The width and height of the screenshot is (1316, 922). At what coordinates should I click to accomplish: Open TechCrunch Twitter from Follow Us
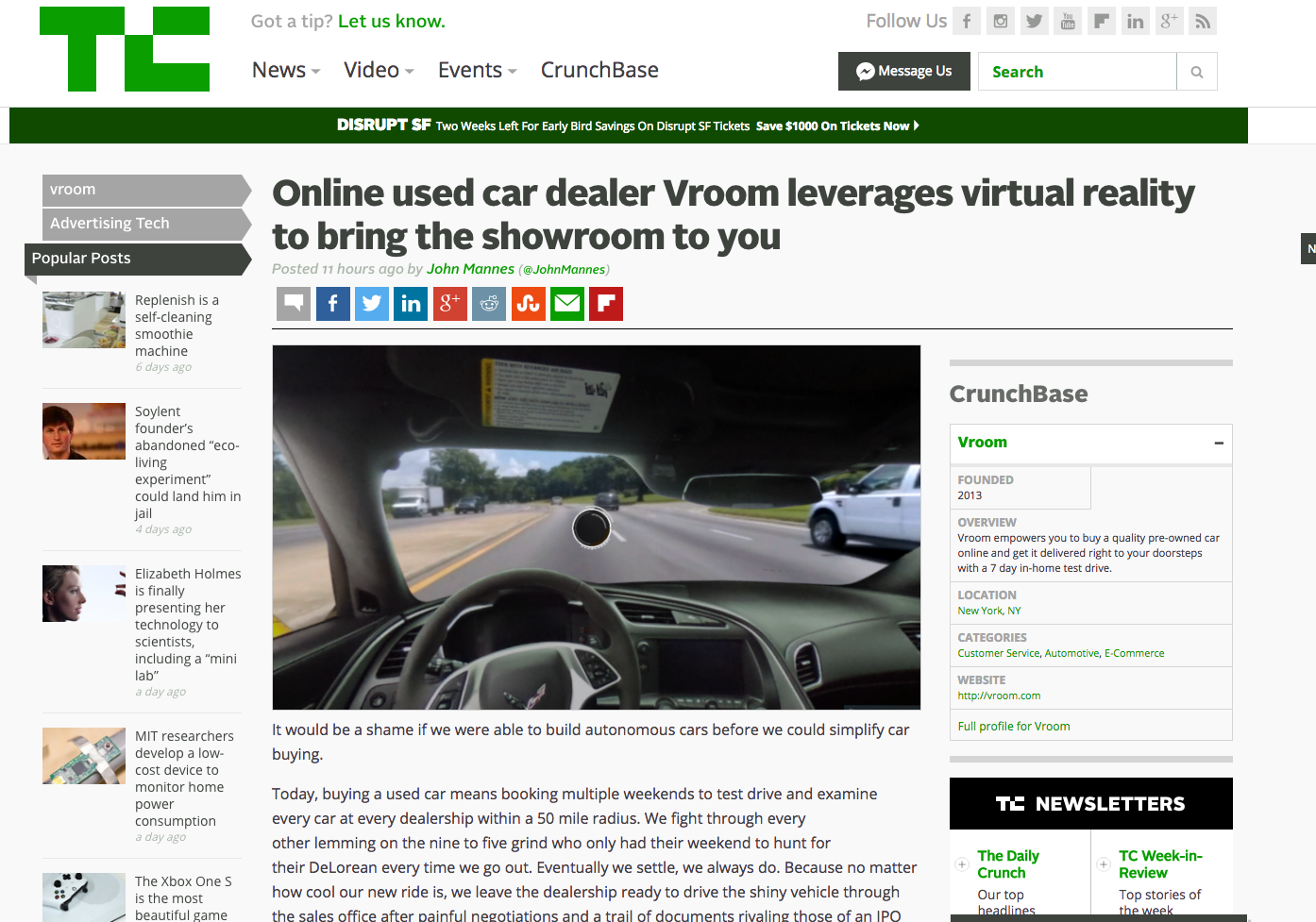(1034, 21)
